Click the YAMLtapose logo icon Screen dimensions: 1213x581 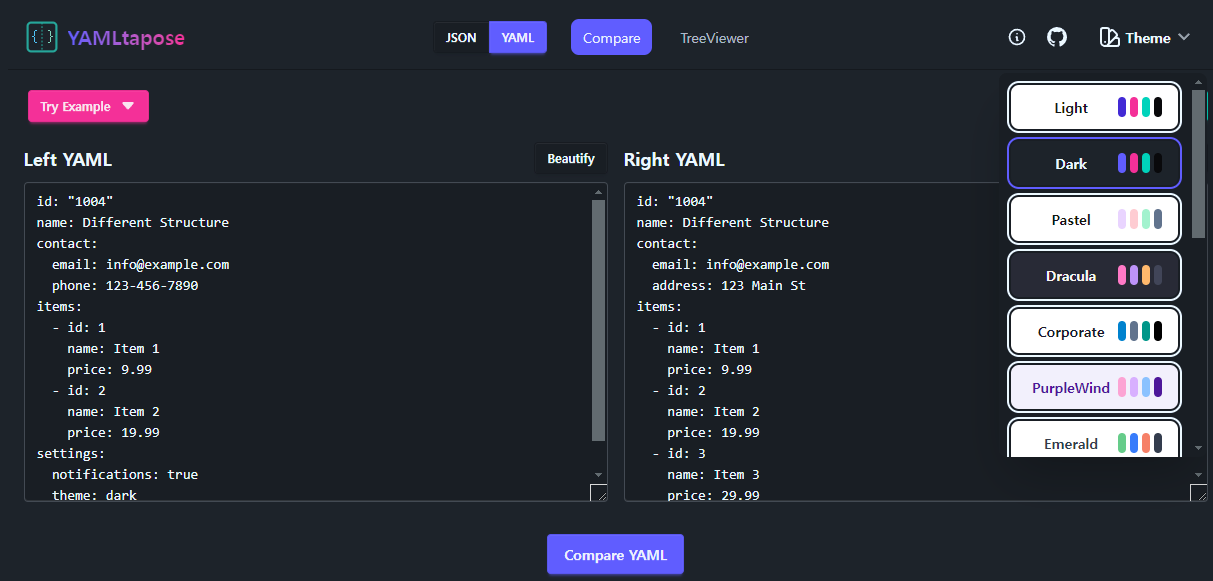(42, 37)
